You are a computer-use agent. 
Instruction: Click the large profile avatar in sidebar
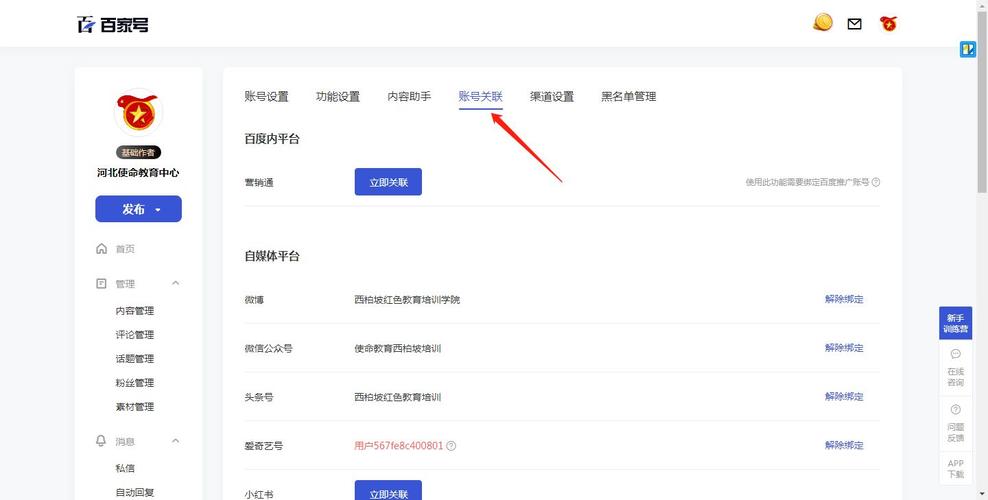pyautogui.click(x=139, y=112)
